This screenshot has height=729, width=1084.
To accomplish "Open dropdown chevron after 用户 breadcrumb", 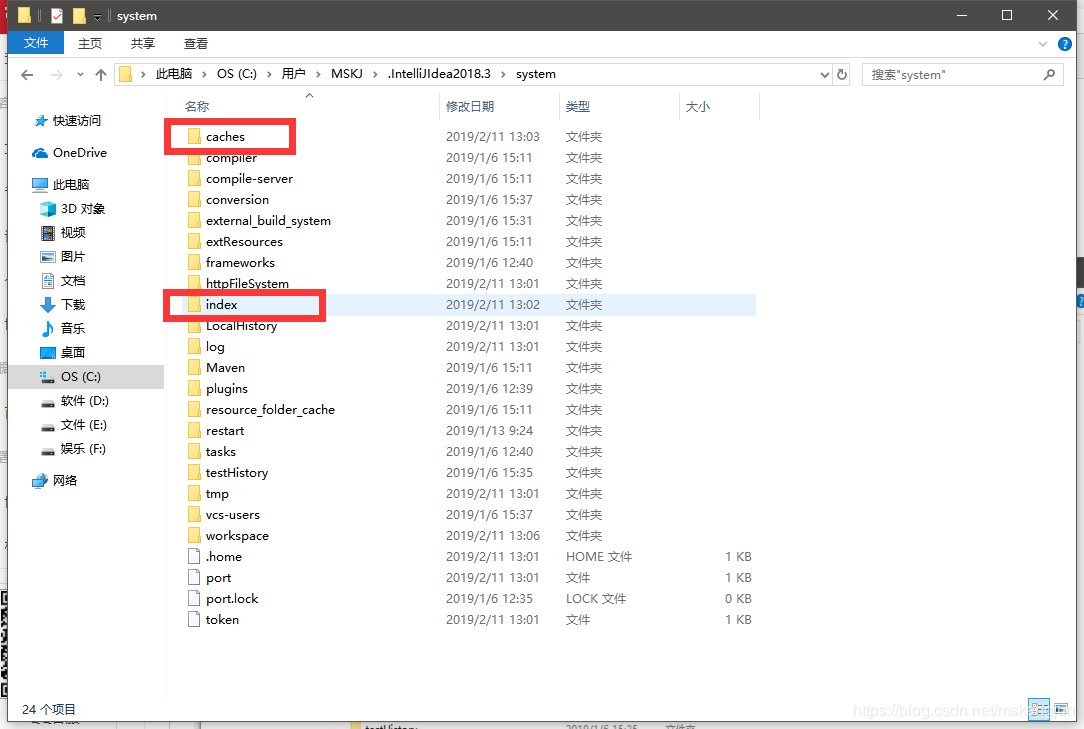I will coord(319,74).
